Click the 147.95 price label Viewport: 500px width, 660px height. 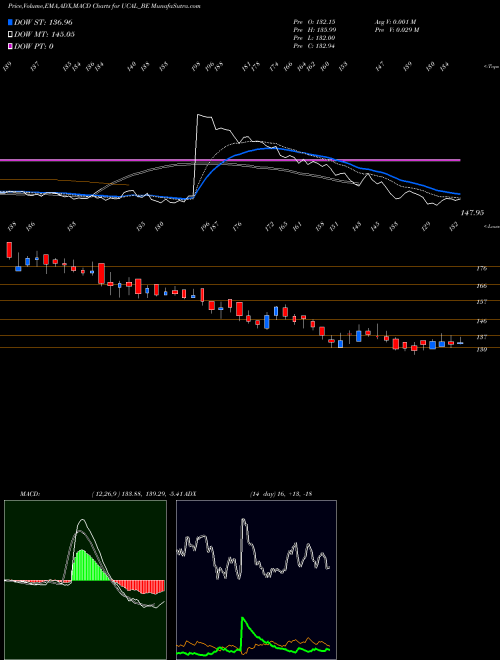point(472,213)
